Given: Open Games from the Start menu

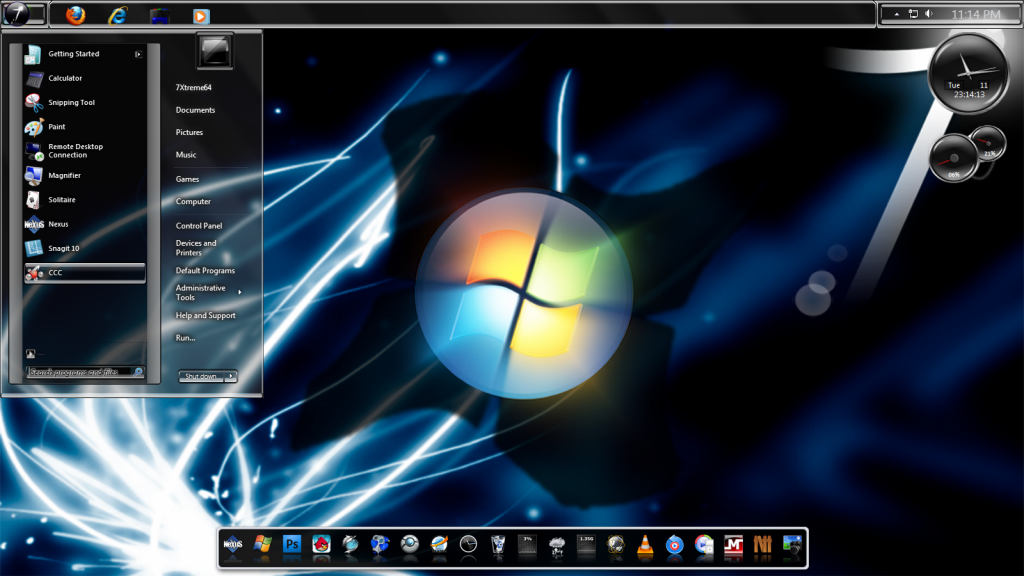Looking at the screenshot, I should (x=187, y=179).
